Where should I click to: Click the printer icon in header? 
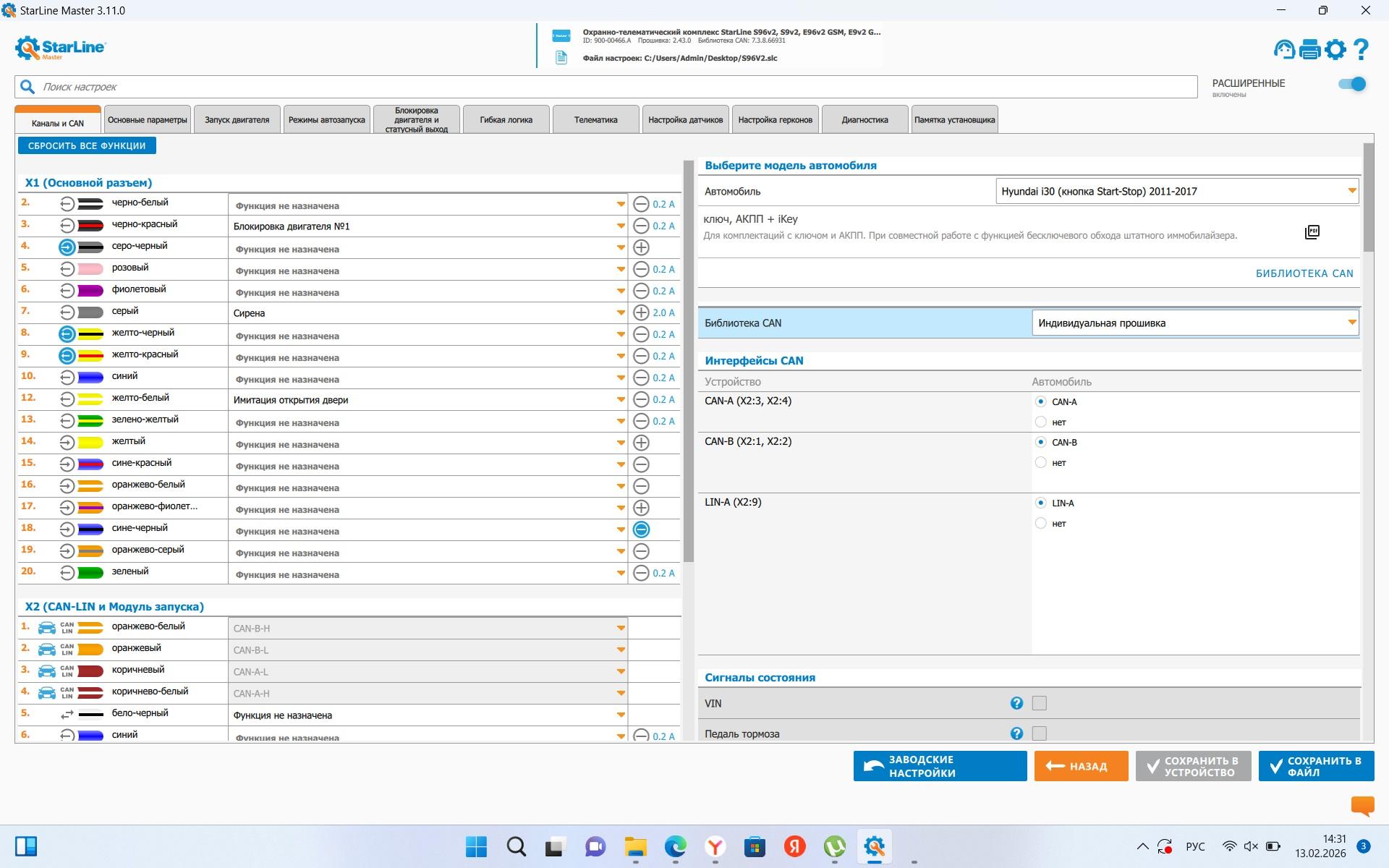coord(1310,49)
